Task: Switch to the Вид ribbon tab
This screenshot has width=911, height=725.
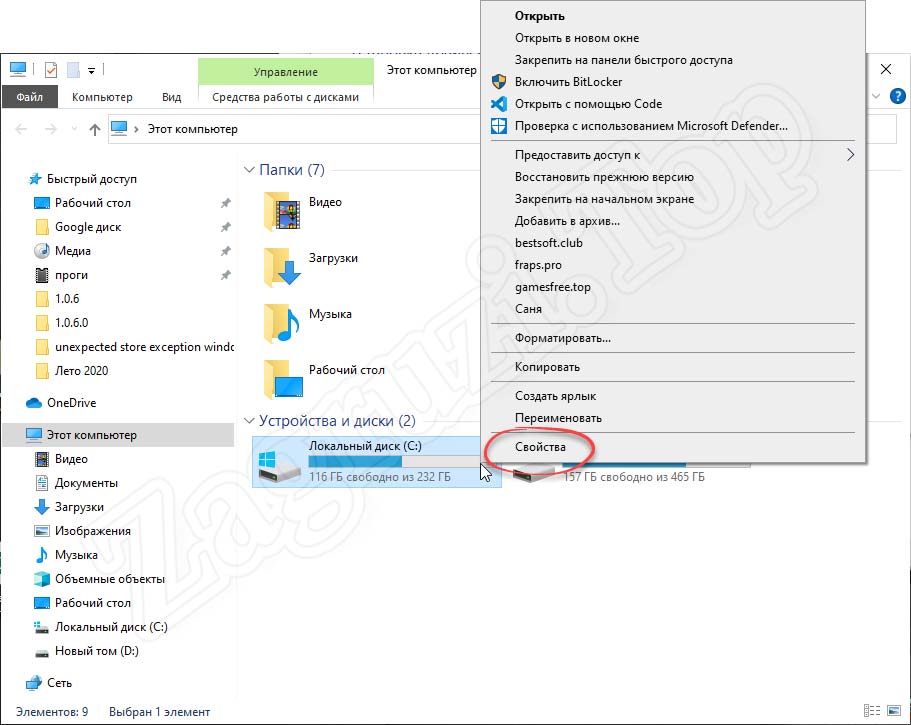Action: 171,97
